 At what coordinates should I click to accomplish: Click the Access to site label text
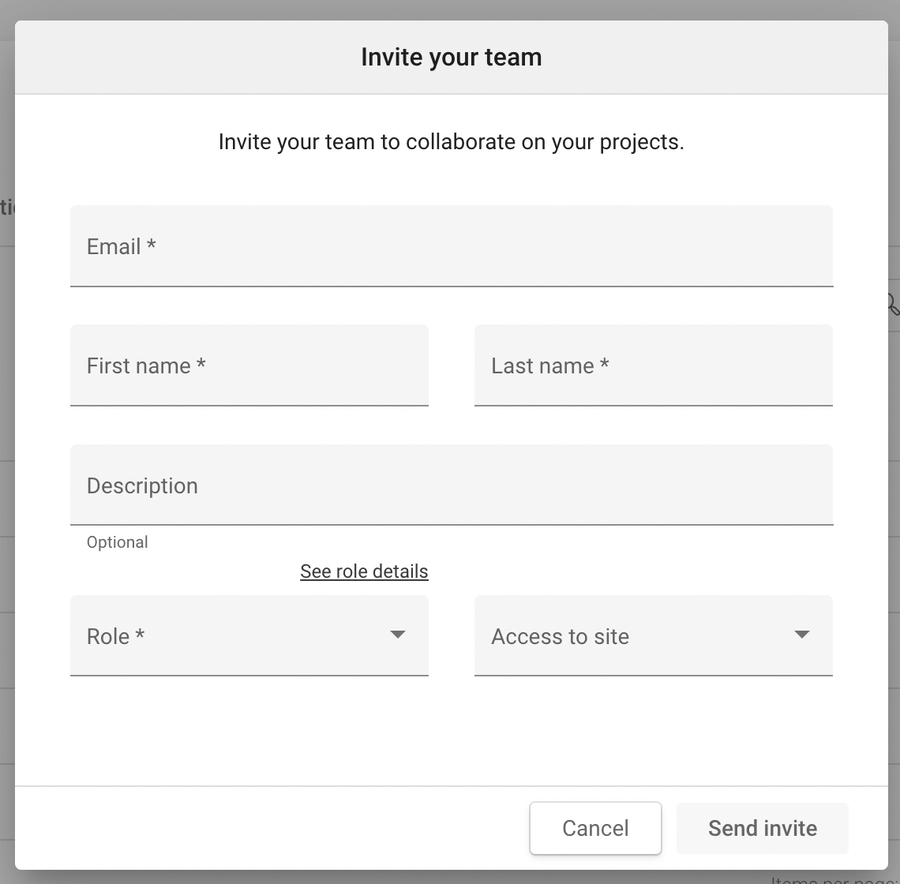560,636
